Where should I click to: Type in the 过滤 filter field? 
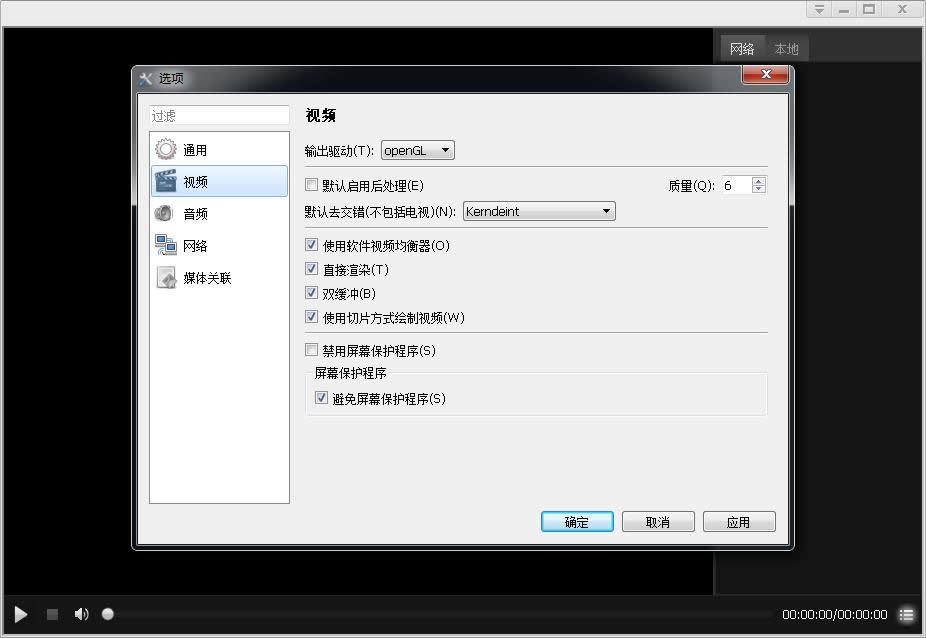(x=219, y=114)
